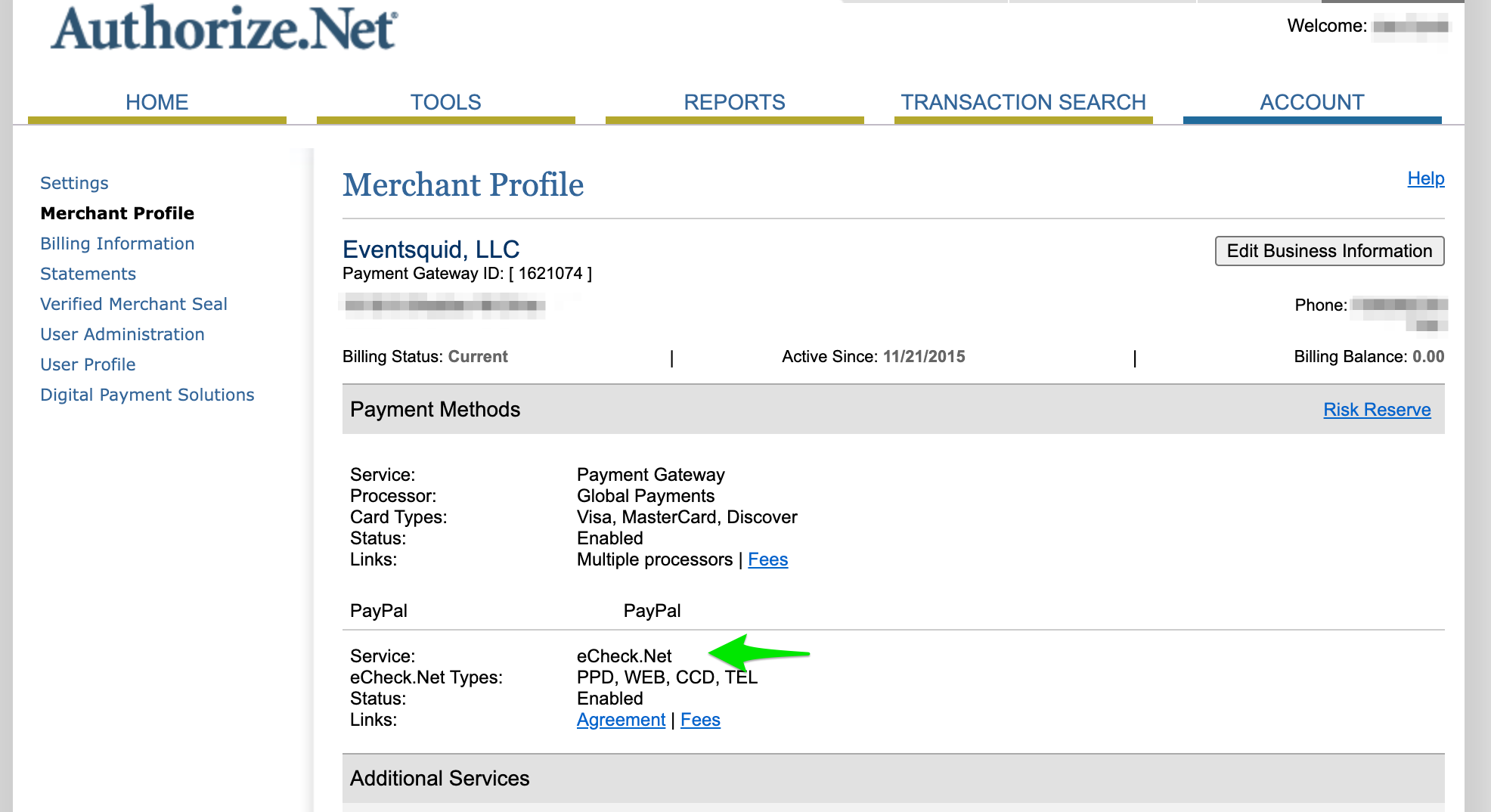The width and height of the screenshot is (1491, 812).
Task: Click the Authorize.Net logo
Action: pos(225,29)
